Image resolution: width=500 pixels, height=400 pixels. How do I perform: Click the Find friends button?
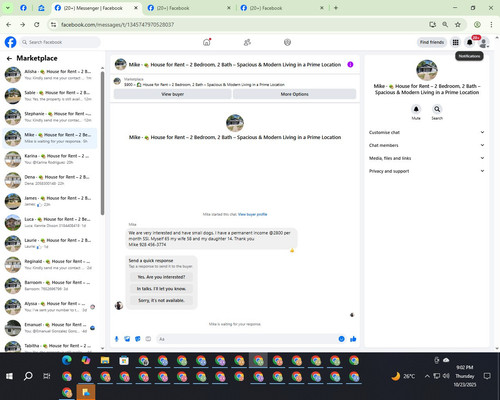[432, 42]
